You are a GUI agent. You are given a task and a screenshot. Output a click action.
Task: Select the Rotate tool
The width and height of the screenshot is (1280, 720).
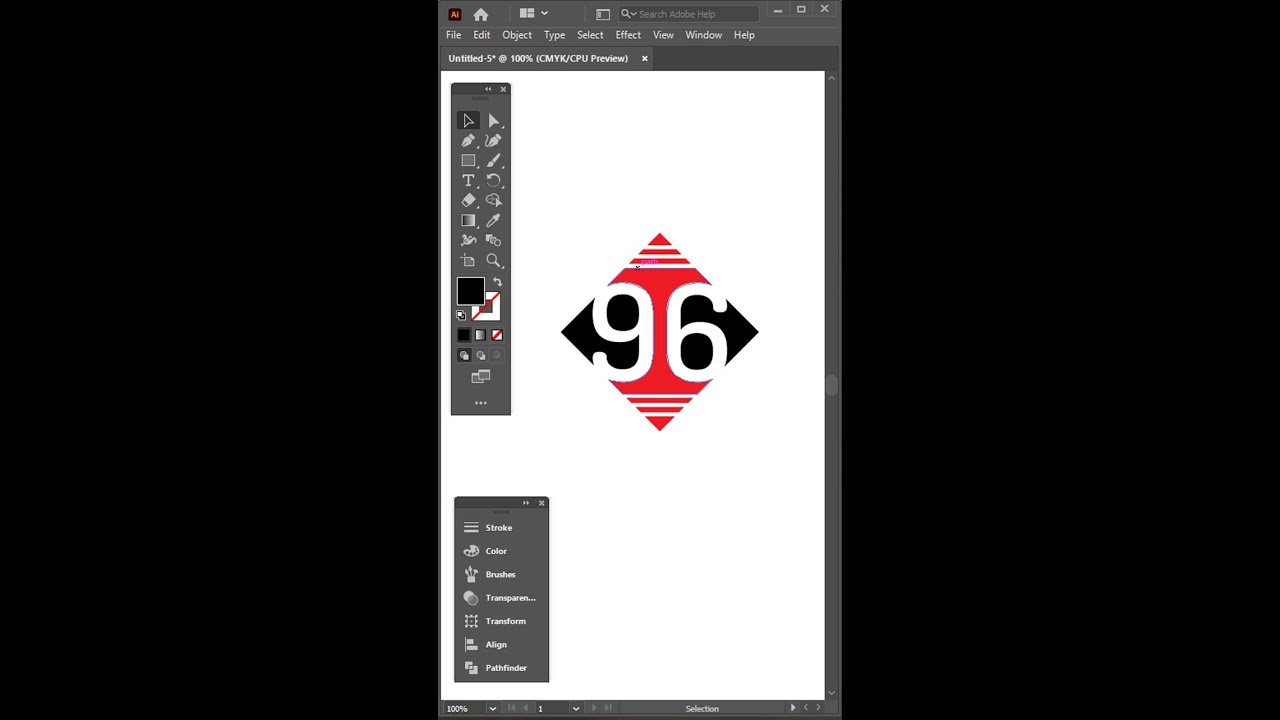tap(494, 181)
